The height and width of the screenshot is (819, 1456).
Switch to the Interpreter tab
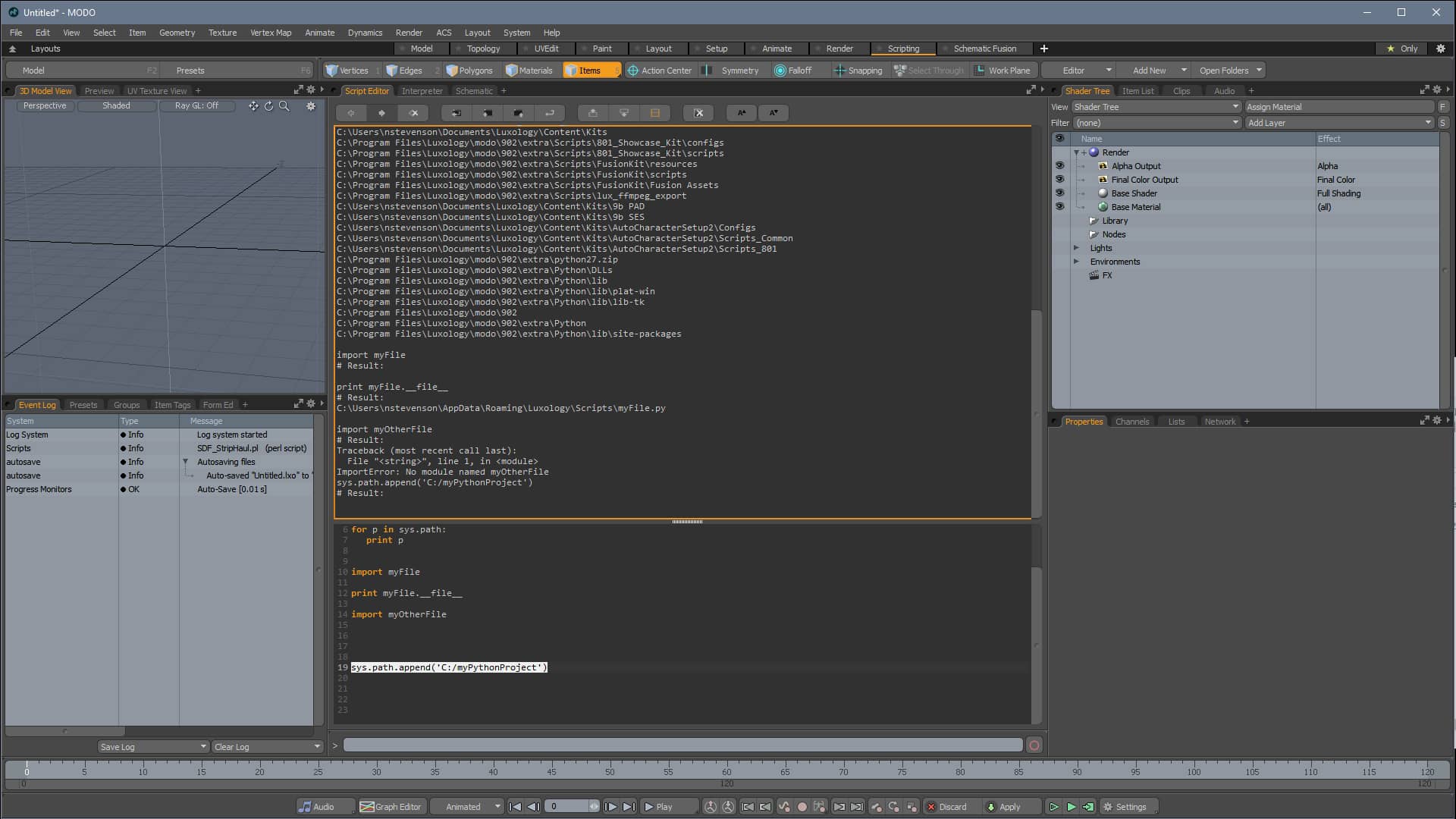tap(422, 91)
